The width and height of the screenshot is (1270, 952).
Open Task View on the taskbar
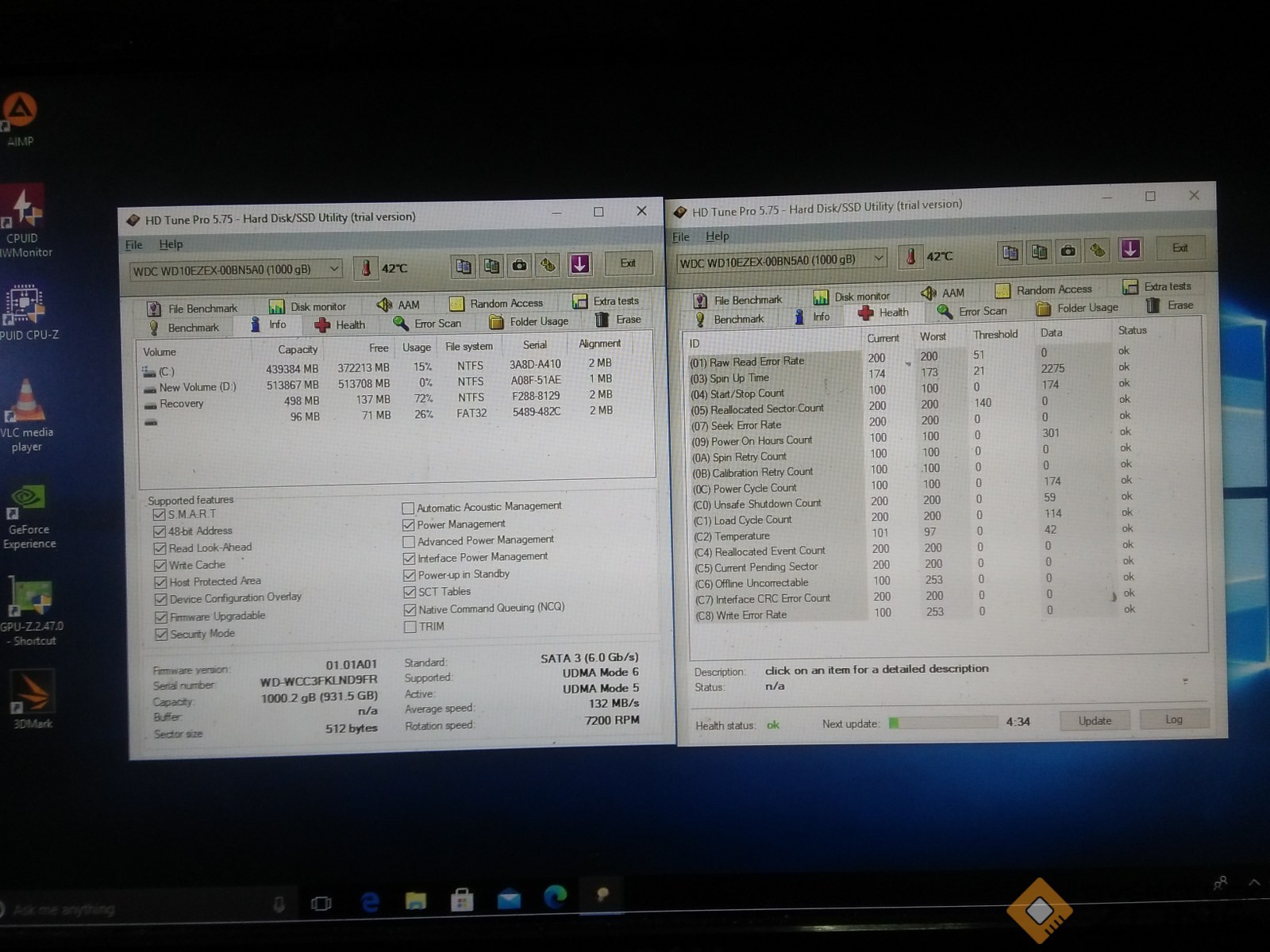(x=321, y=904)
